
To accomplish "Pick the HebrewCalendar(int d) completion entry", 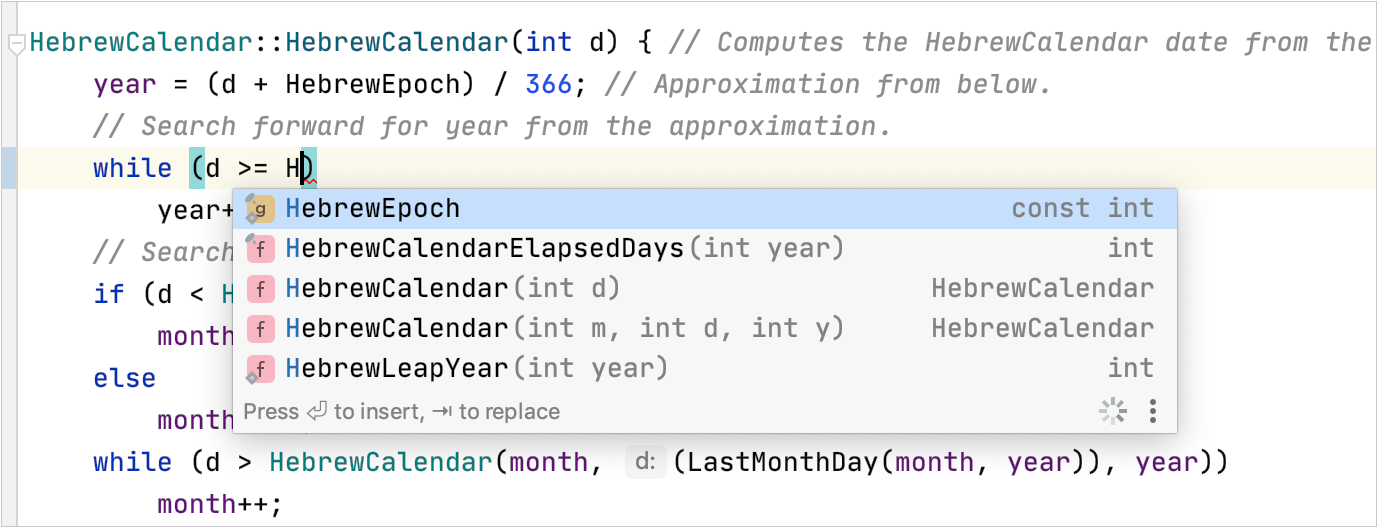I will pos(452,289).
